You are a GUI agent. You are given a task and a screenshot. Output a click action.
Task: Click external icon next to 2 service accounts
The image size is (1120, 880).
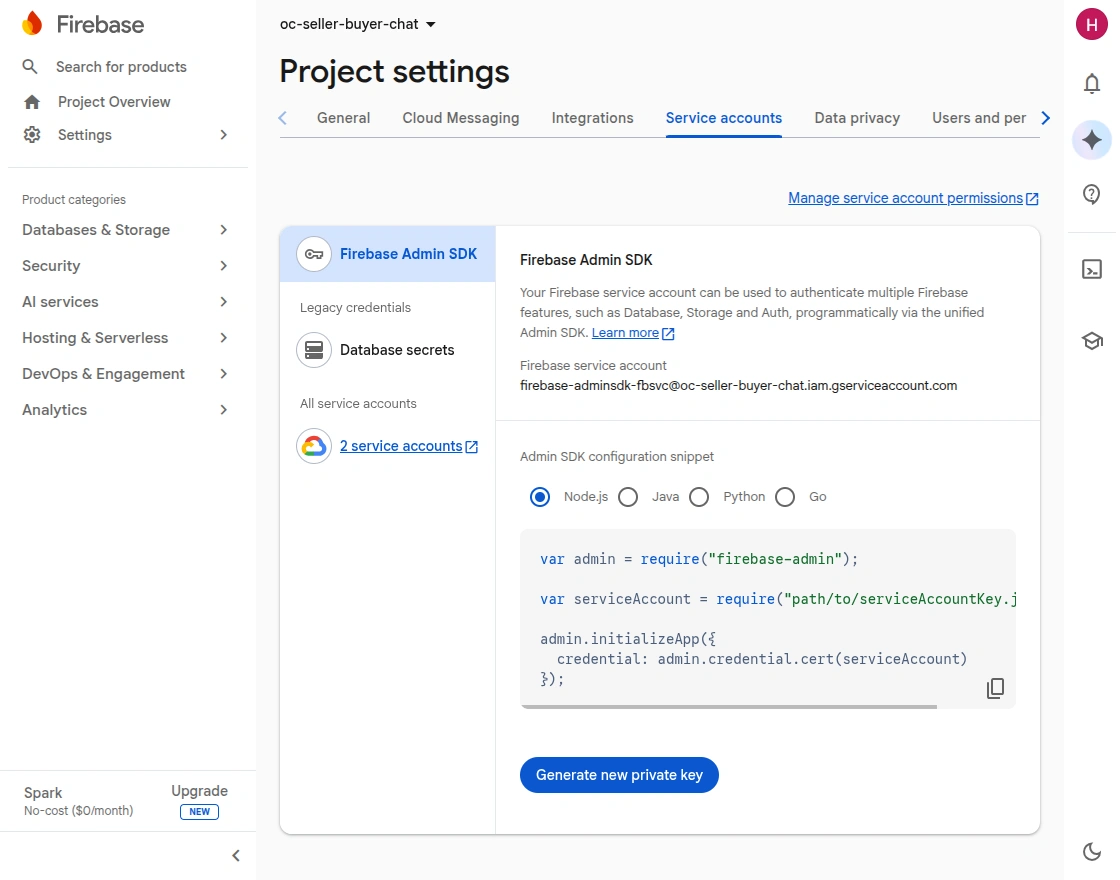pyautogui.click(x=471, y=446)
